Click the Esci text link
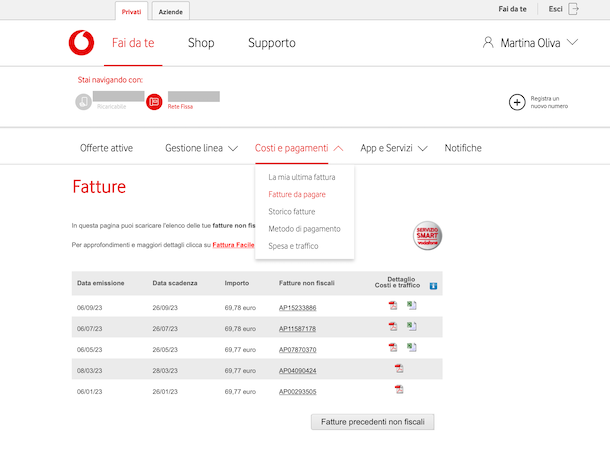The width and height of the screenshot is (610, 459). click(x=556, y=9)
